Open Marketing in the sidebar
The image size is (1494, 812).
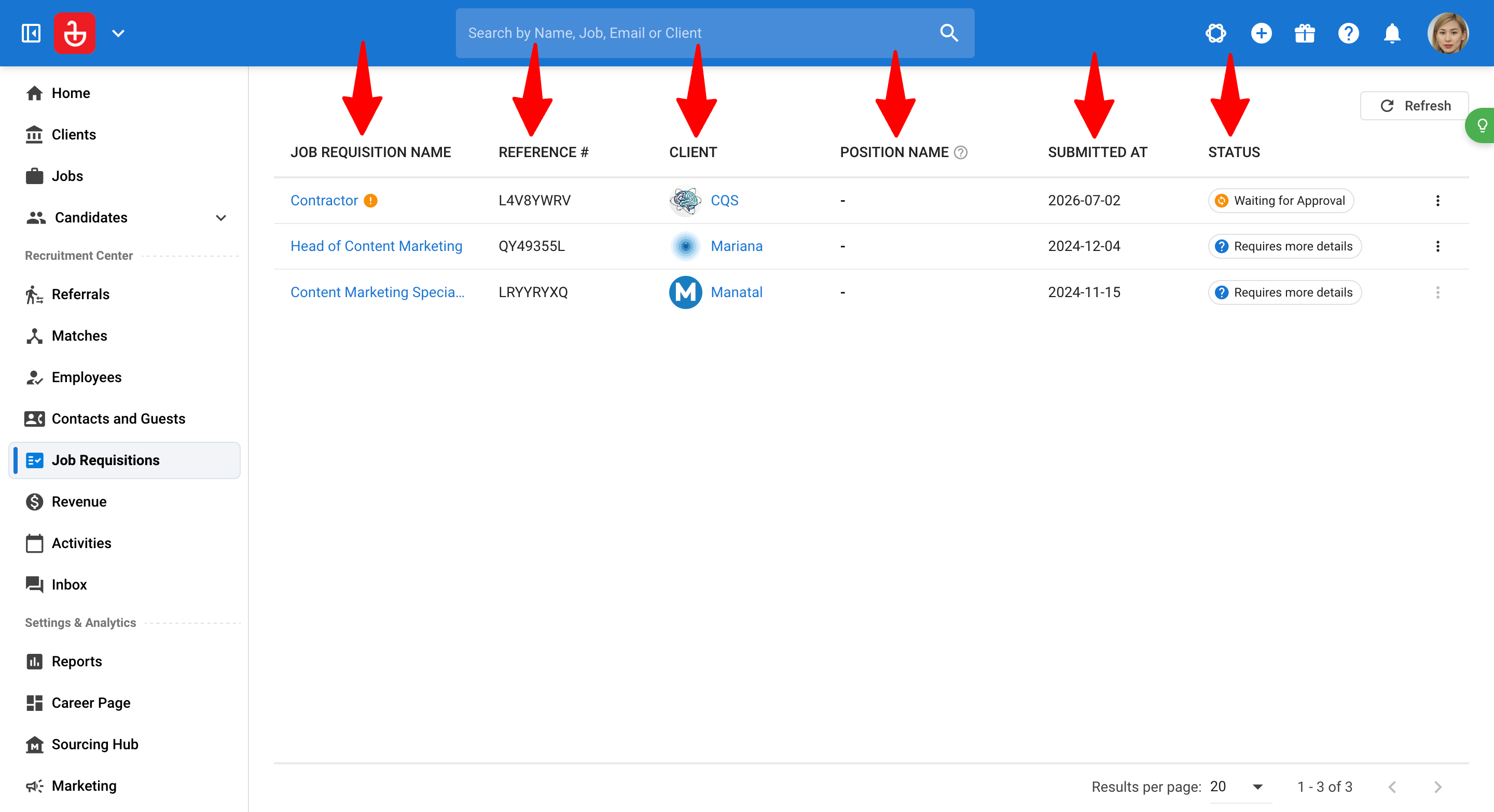(125, 786)
